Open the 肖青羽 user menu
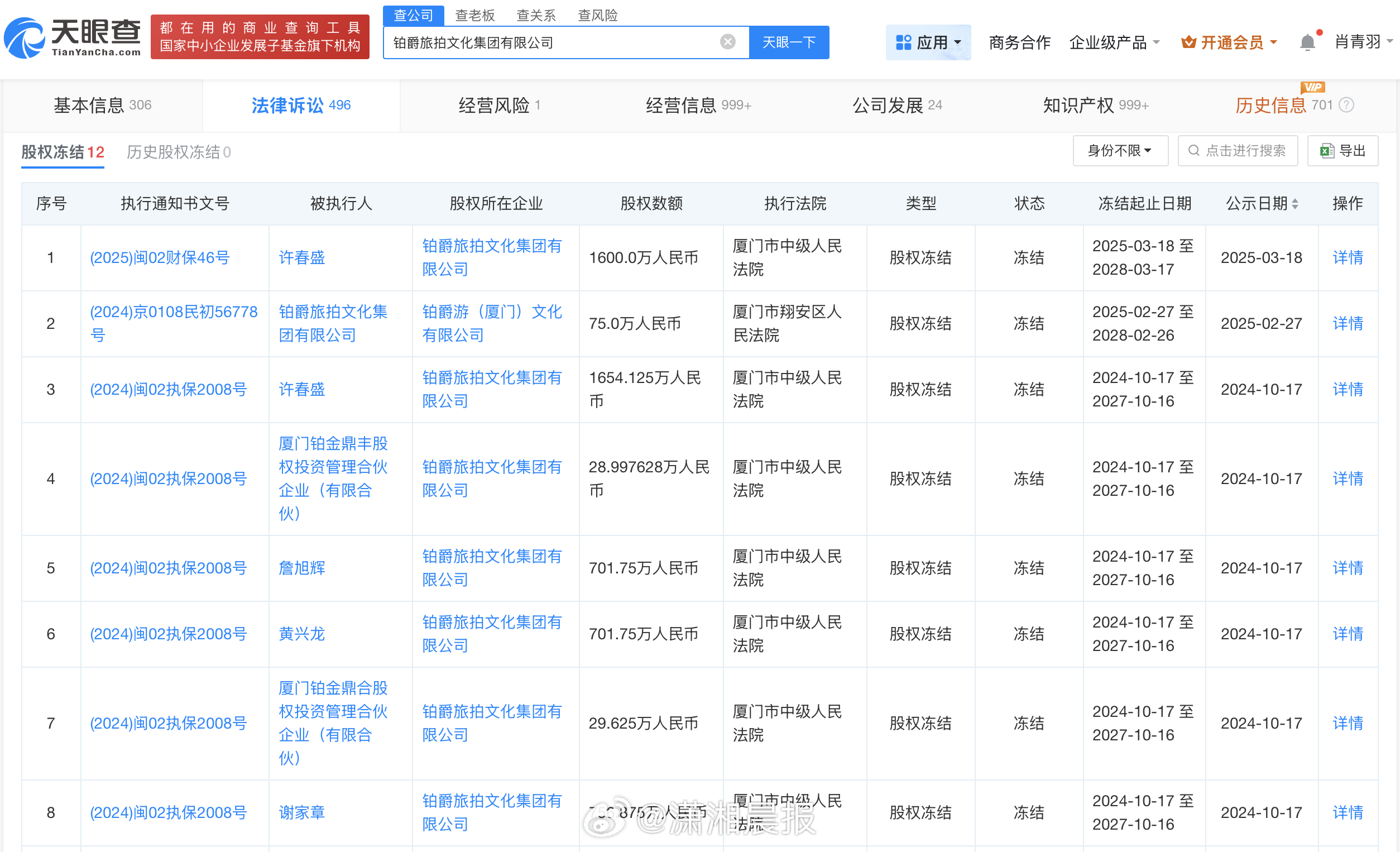Image resolution: width=1400 pixels, height=852 pixels. point(1363,41)
